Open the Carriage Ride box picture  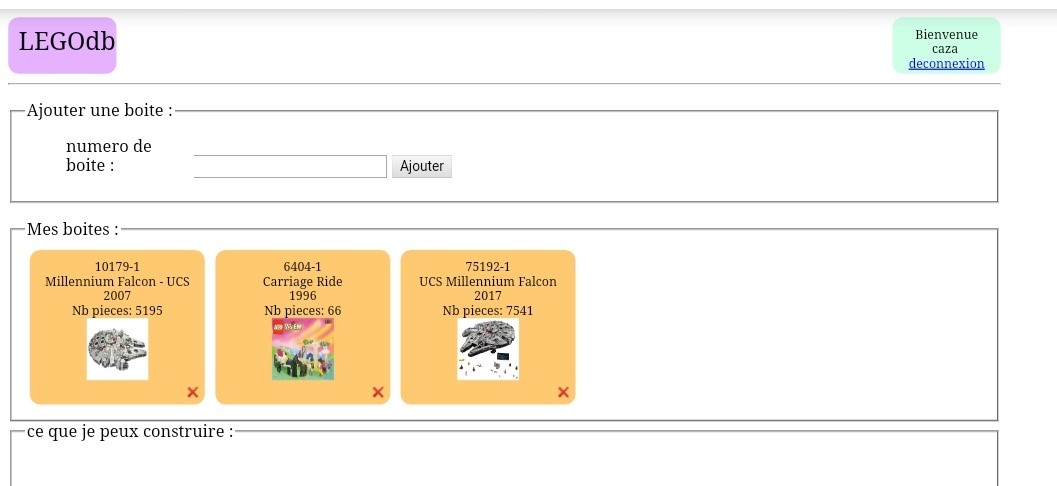click(303, 349)
